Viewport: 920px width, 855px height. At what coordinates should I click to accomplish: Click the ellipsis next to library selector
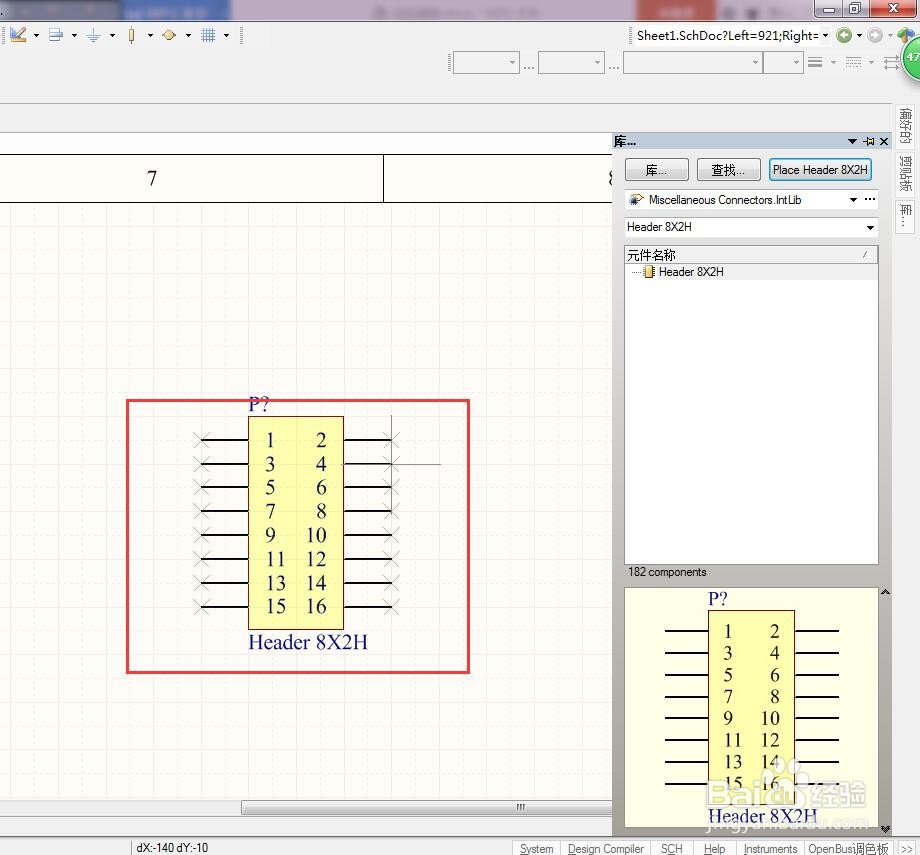coord(870,200)
